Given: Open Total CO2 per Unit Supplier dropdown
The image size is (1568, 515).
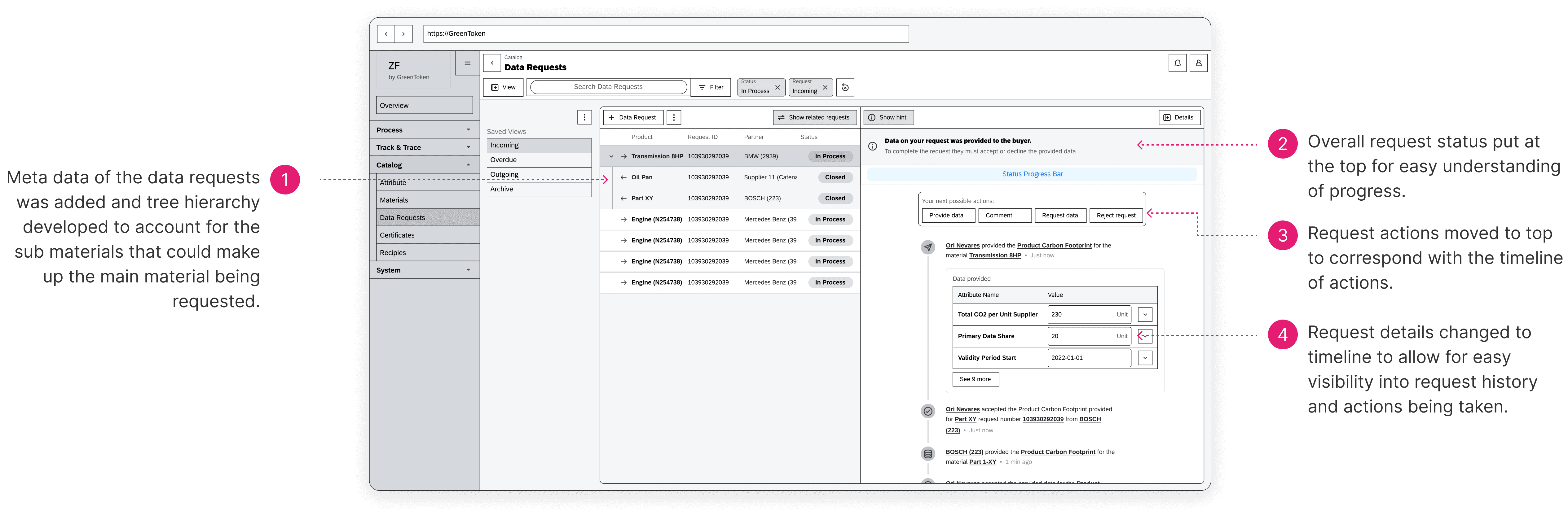Looking at the screenshot, I should tap(1145, 315).
